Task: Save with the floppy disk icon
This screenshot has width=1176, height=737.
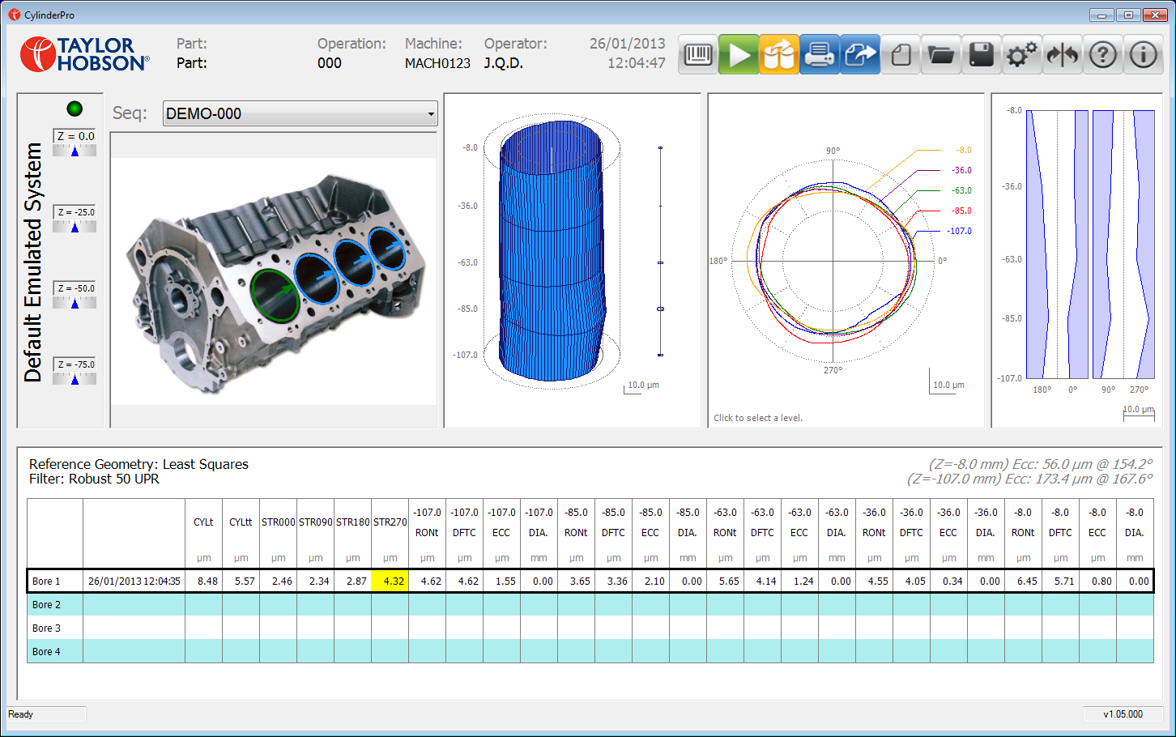Action: (982, 55)
